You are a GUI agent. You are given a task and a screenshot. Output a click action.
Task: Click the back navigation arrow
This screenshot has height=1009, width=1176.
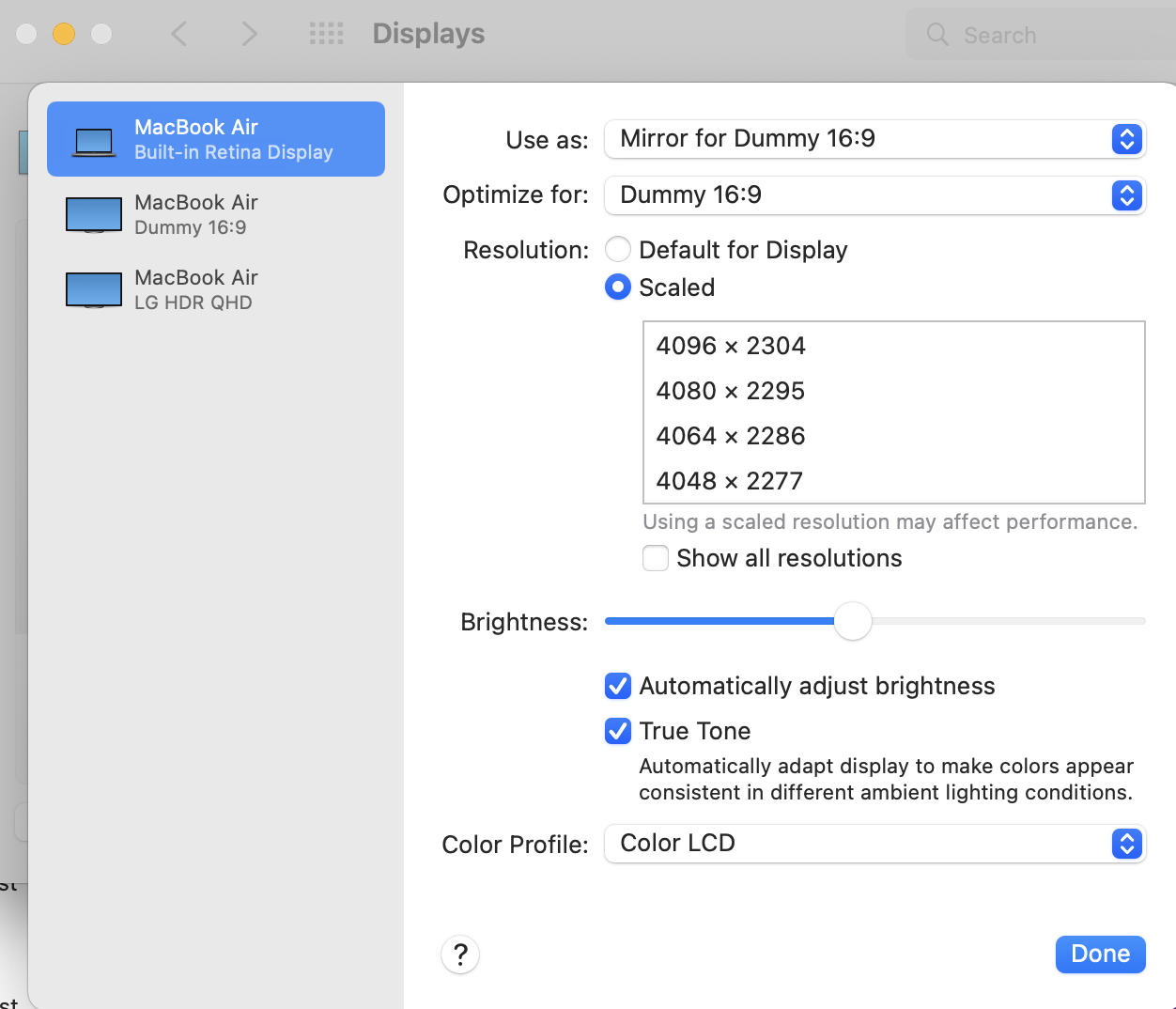178,35
